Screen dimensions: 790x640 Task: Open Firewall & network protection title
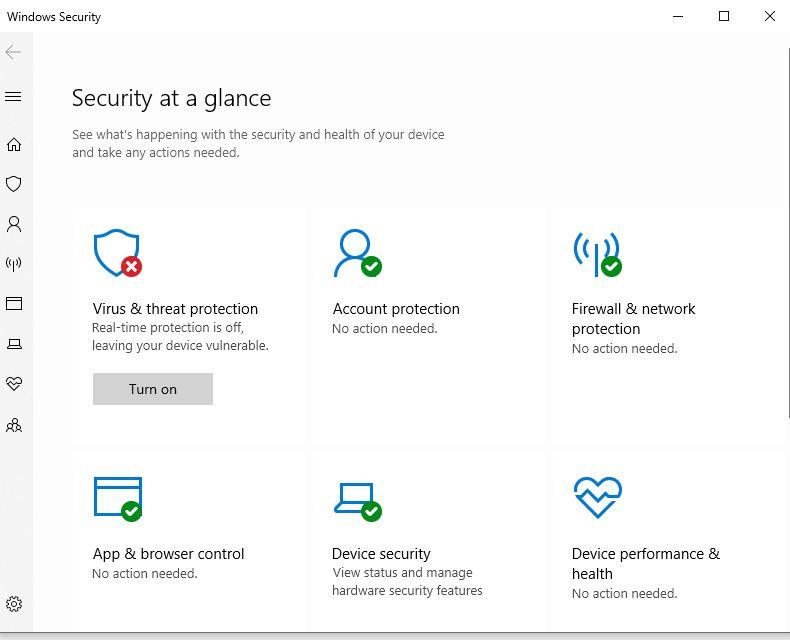pos(633,318)
